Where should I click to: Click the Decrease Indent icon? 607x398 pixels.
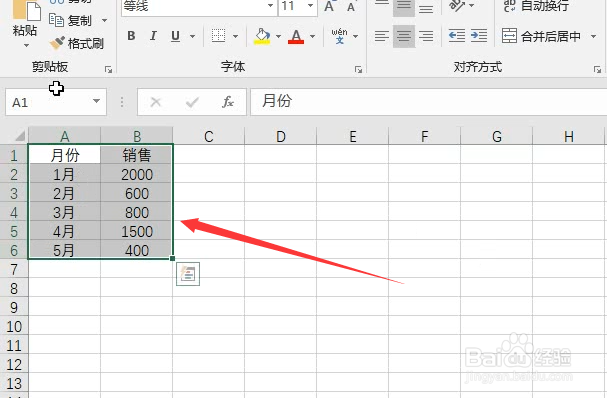click(x=457, y=36)
